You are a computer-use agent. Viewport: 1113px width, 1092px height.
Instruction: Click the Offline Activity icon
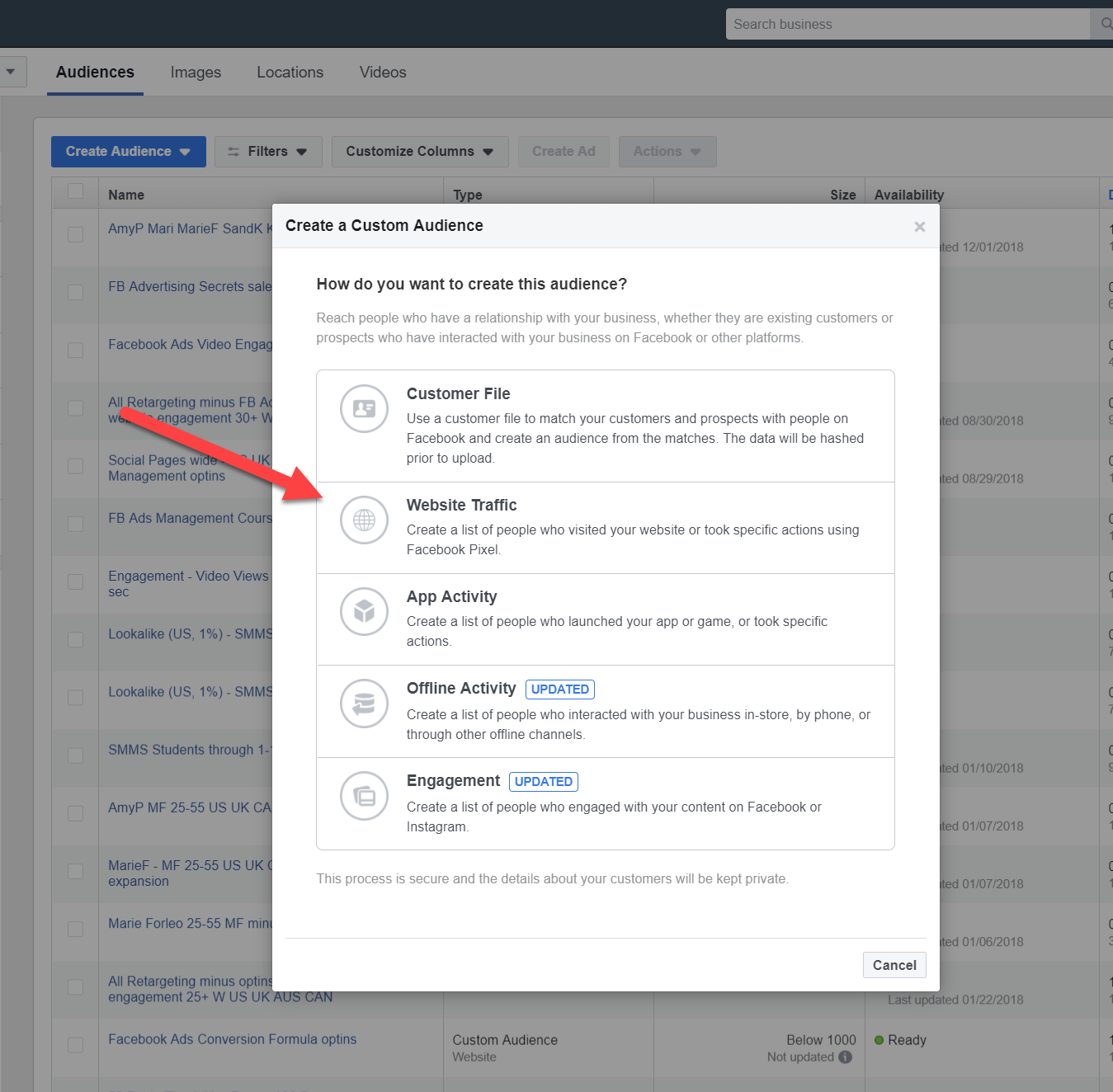[x=363, y=704]
